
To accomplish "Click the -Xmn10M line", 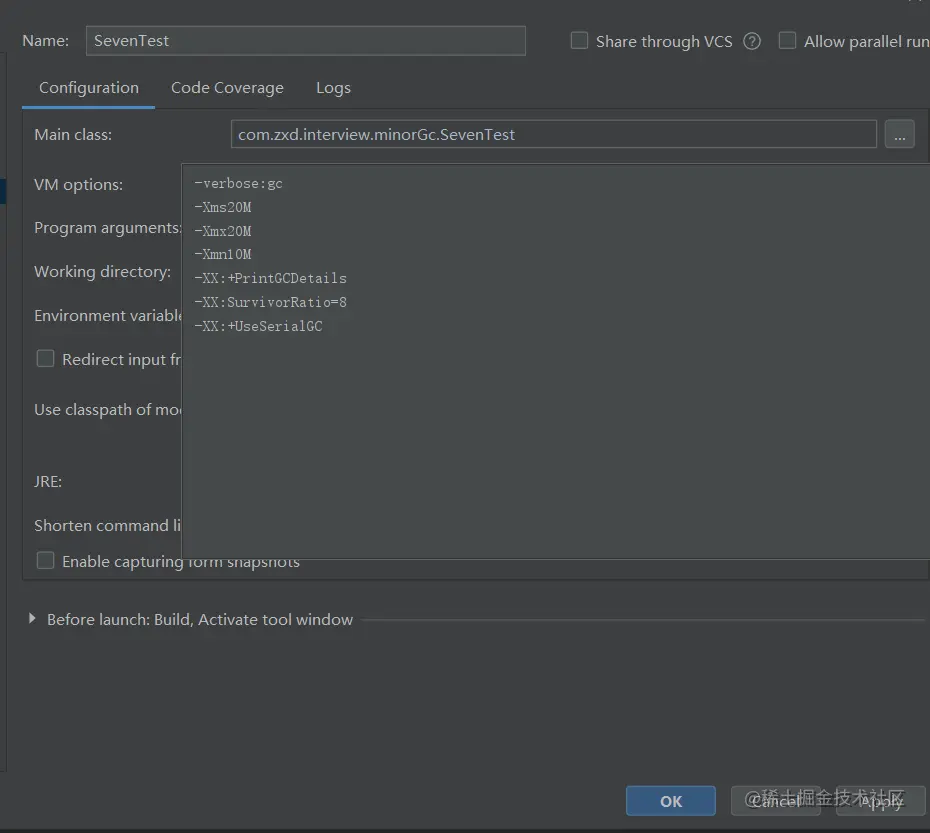I will pos(223,255).
